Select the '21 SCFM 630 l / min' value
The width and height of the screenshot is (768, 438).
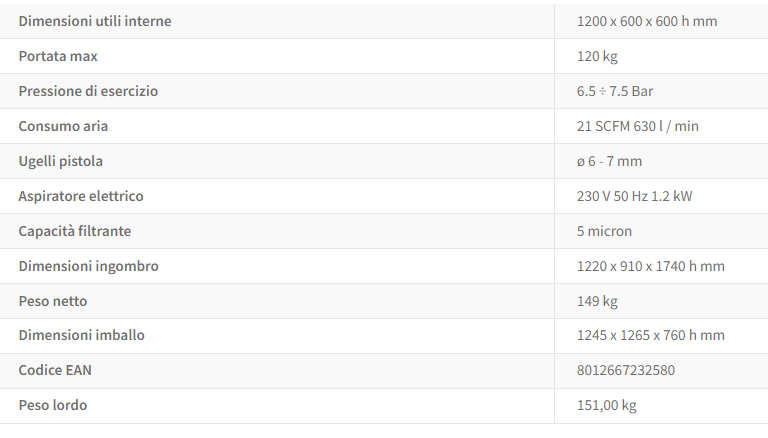(638, 126)
